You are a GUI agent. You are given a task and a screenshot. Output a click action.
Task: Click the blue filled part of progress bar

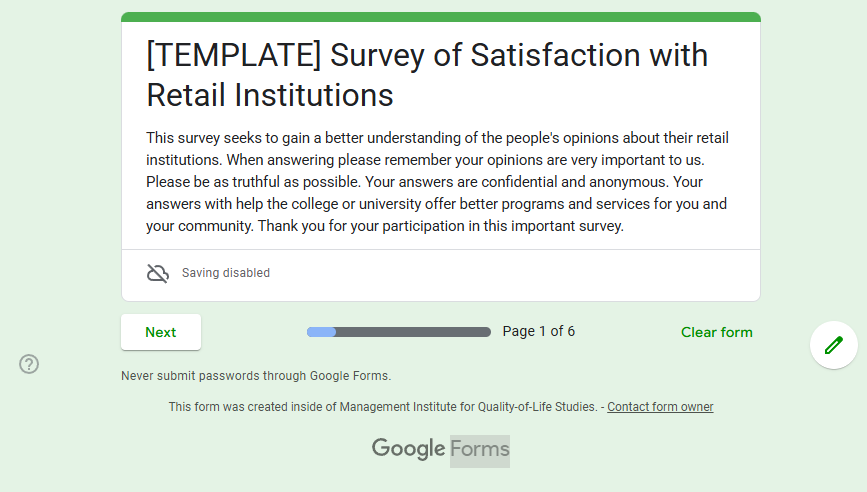pos(321,332)
